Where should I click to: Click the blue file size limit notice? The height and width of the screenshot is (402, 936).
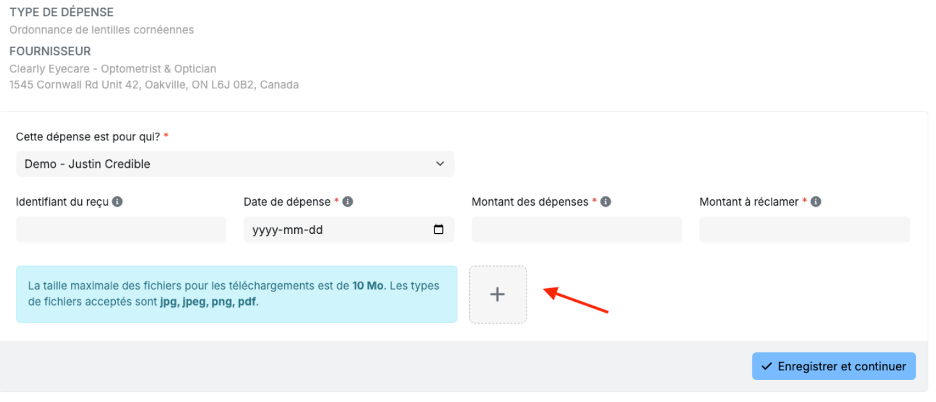[x=236, y=294]
